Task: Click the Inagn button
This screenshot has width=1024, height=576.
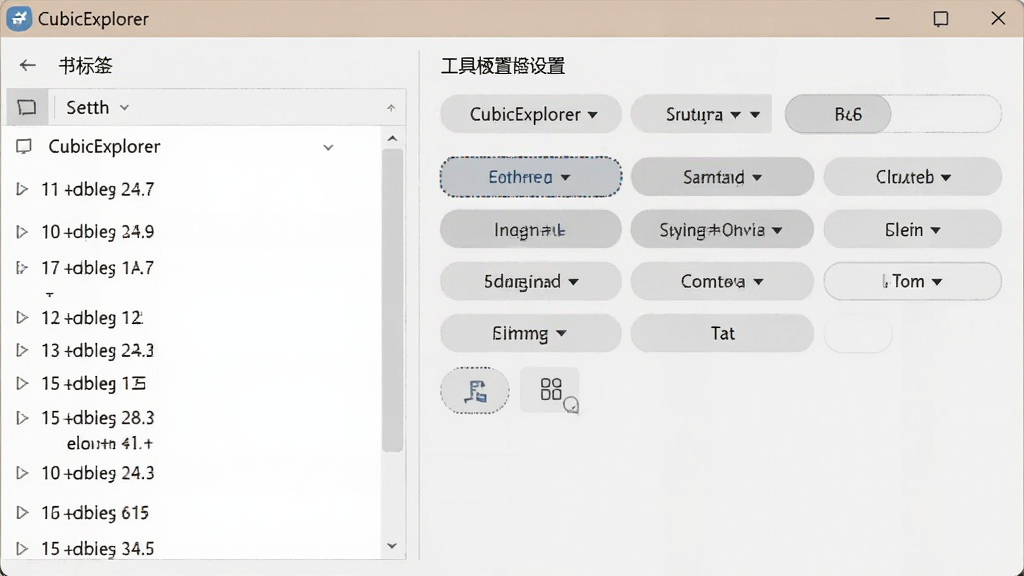Action: [x=531, y=229]
